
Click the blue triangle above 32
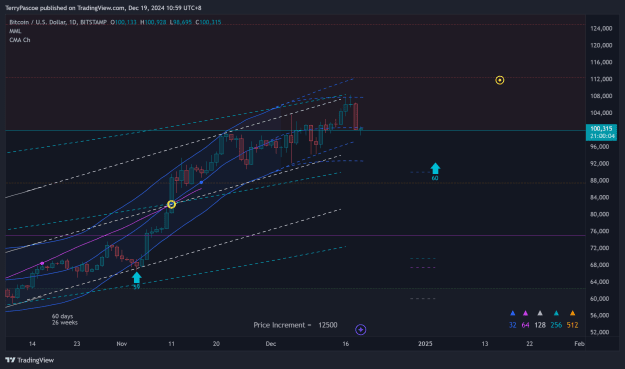[x=513, y=313]
